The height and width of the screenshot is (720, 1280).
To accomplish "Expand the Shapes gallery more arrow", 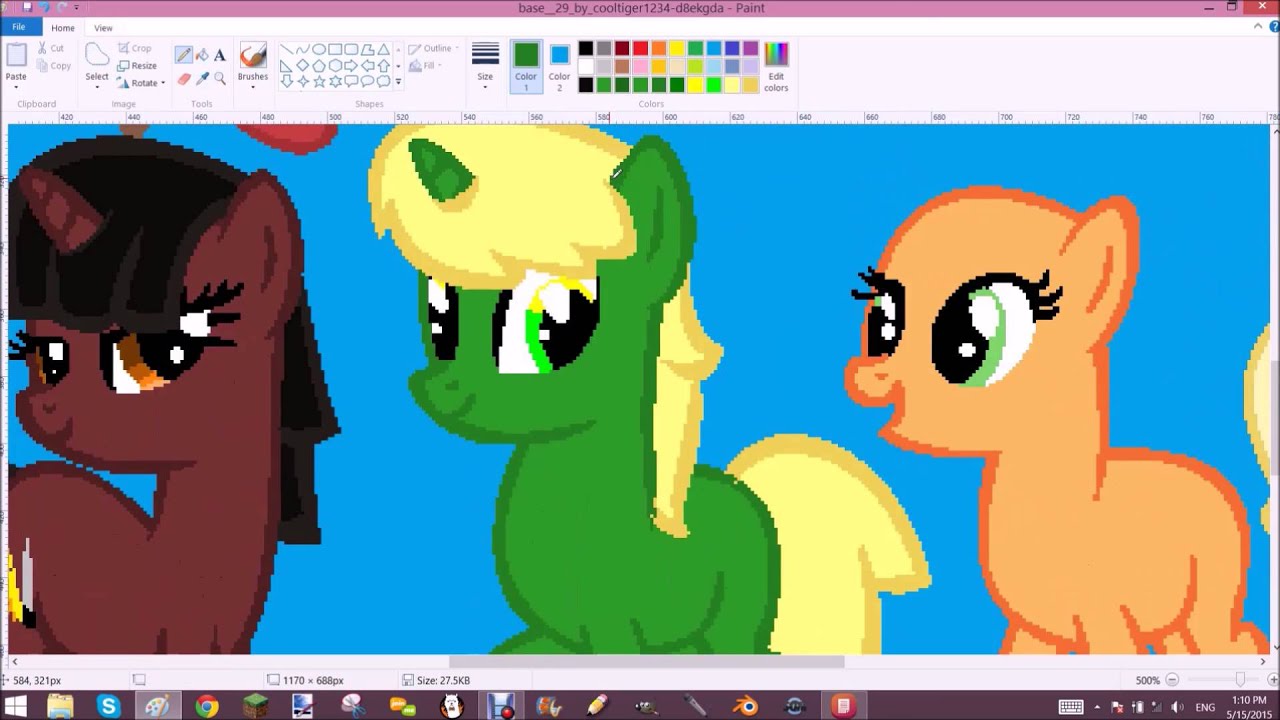I will pyautogui.click(x=398, y=82).
